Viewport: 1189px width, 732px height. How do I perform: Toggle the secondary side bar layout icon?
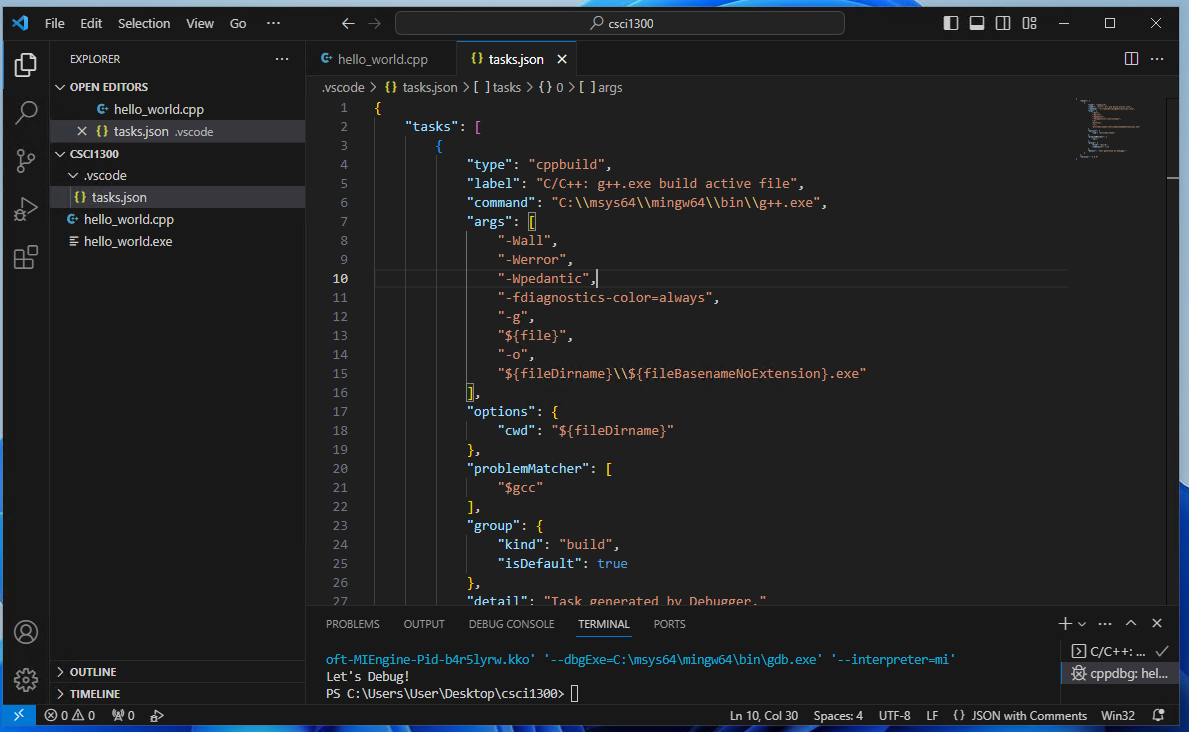(x=1002, y=24)
